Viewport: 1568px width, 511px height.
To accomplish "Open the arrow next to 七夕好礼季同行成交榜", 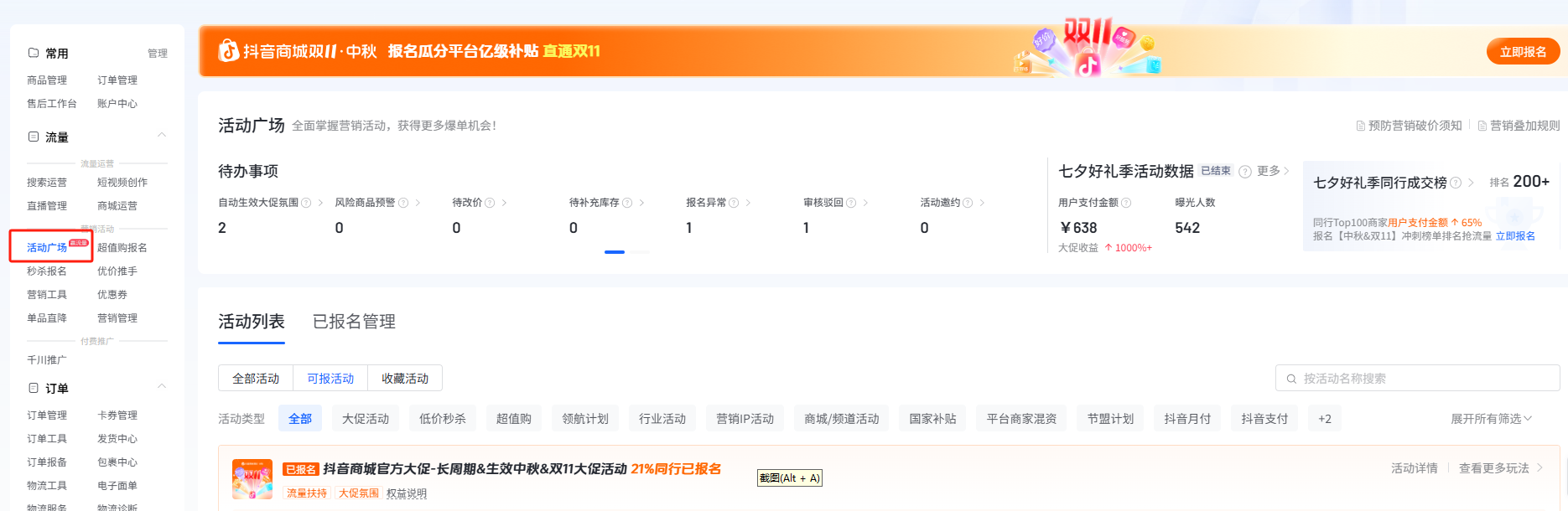I will [1471, 183].
